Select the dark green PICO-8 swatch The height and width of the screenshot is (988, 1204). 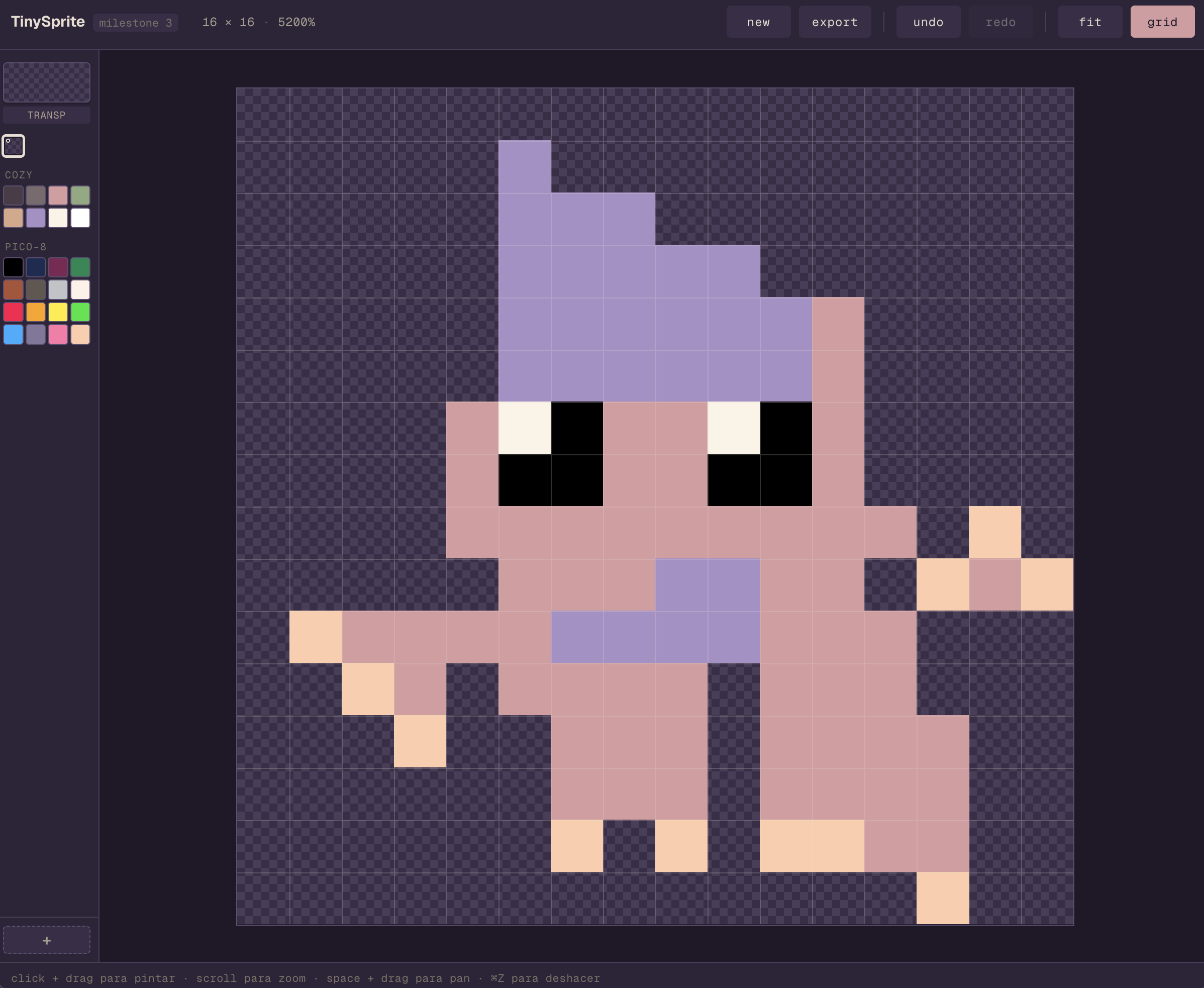tap(80, 267)
